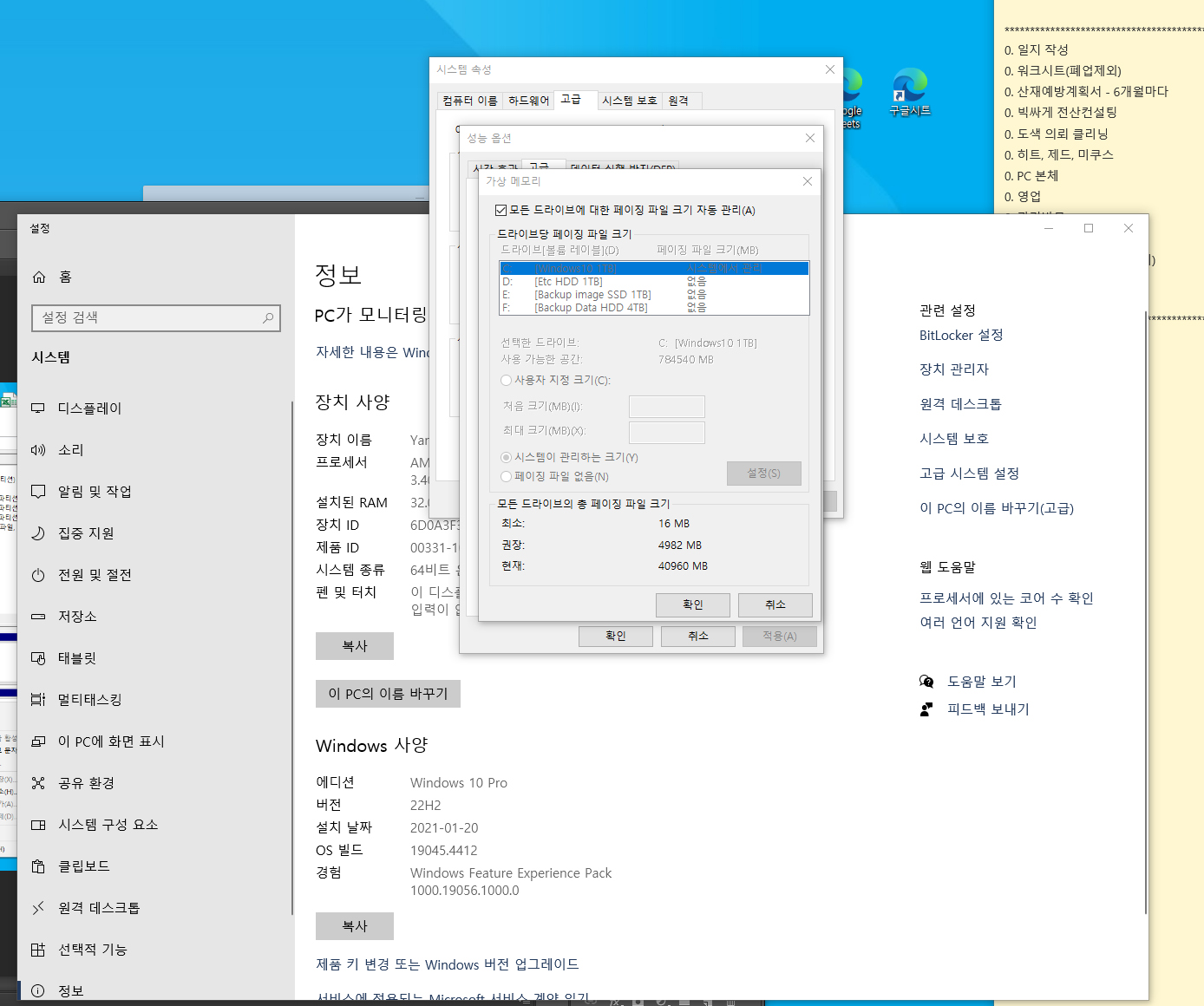Viewport: 1204px width, 1006px height.
Task: Switch to 시스템 보호 tab
Action: point(630,101)
